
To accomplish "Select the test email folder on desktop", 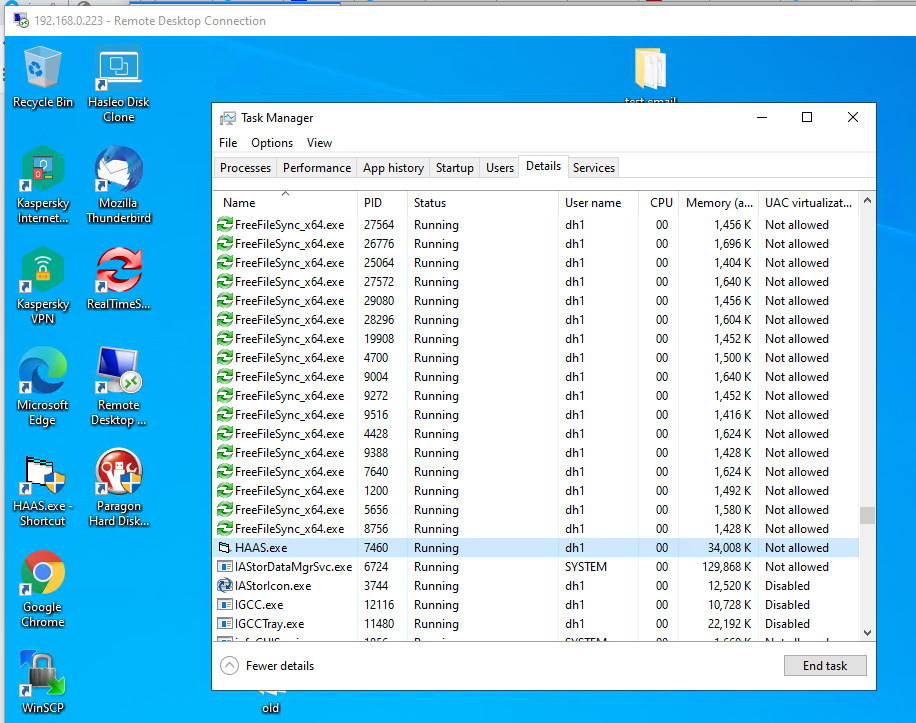I will 650,75.
